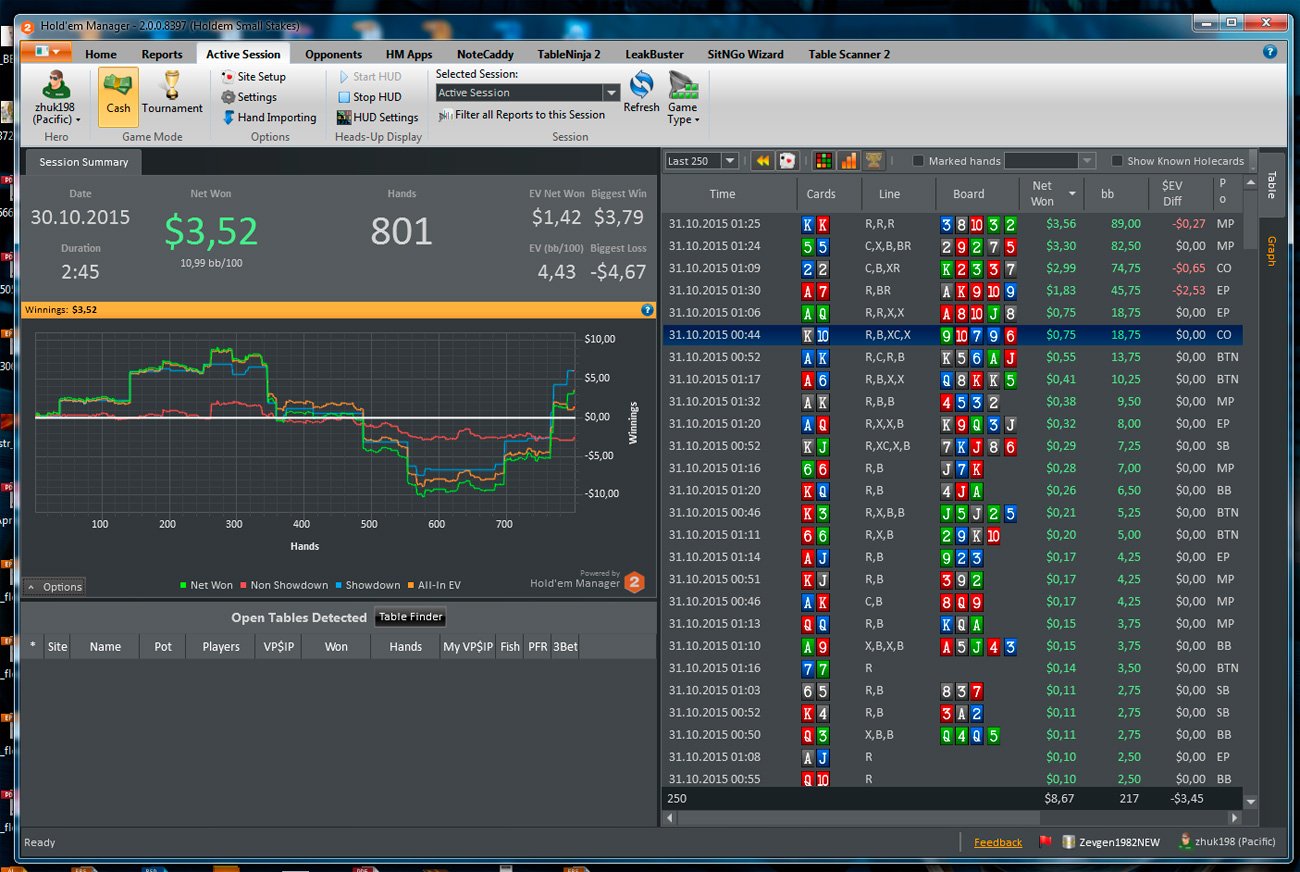Open Hand Importing
1300x872 pixels.
click(269, 117)
